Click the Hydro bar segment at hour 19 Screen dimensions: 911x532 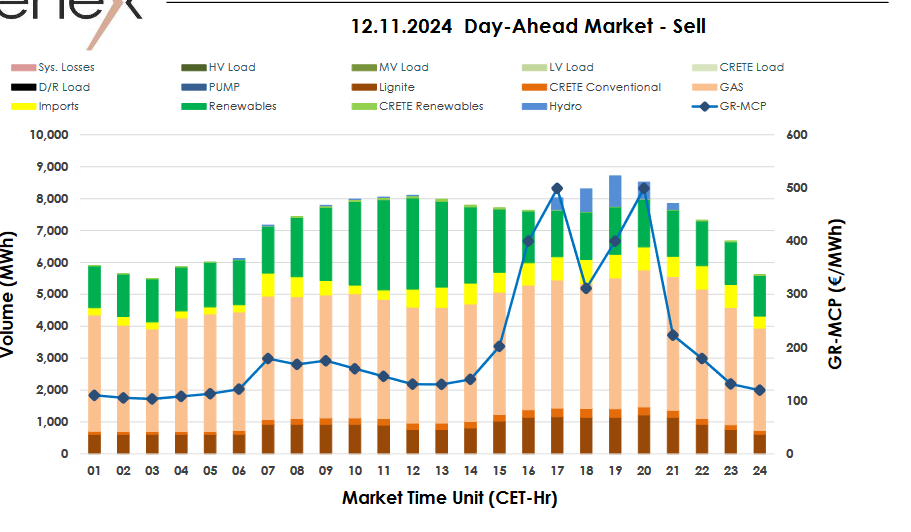(615, 191)
